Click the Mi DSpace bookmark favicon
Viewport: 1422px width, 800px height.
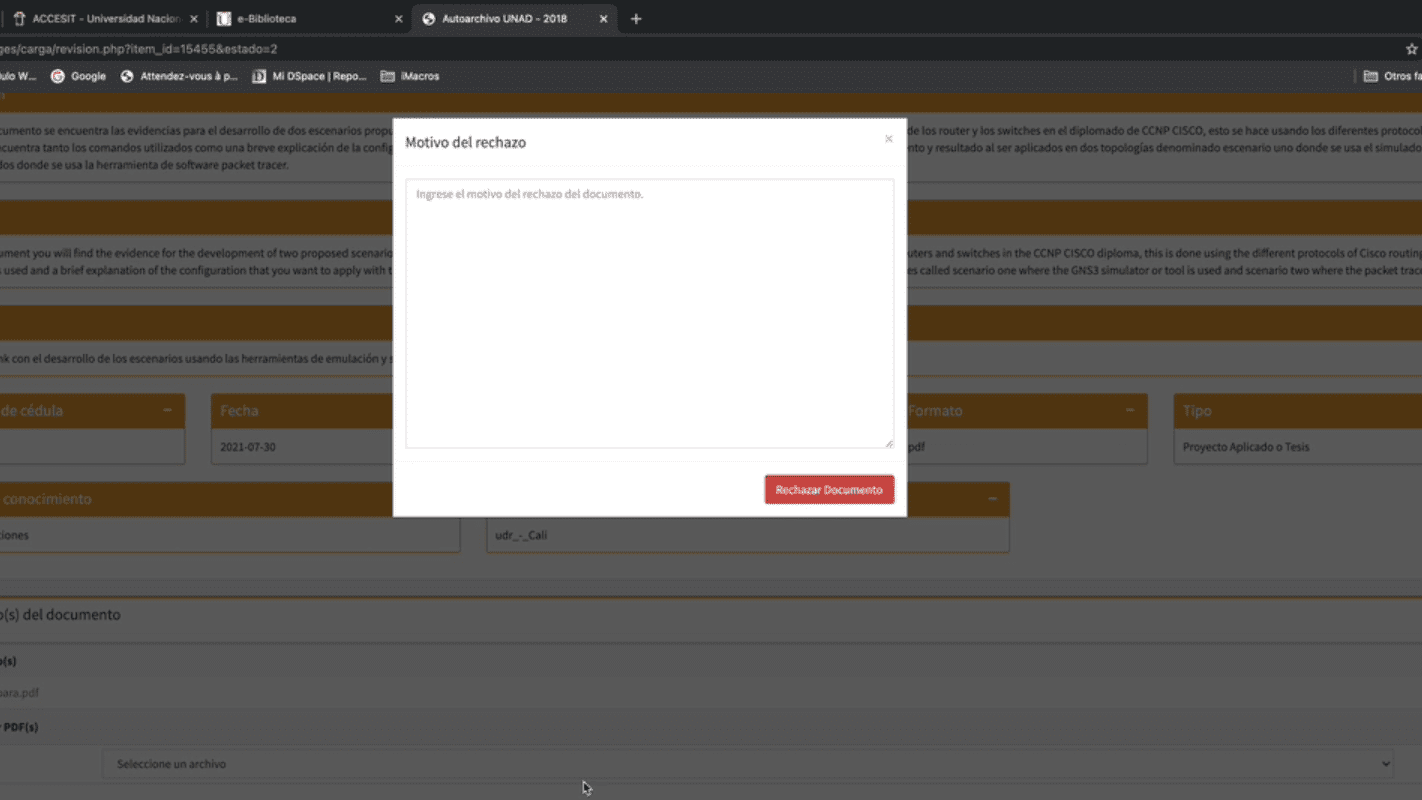259,76
